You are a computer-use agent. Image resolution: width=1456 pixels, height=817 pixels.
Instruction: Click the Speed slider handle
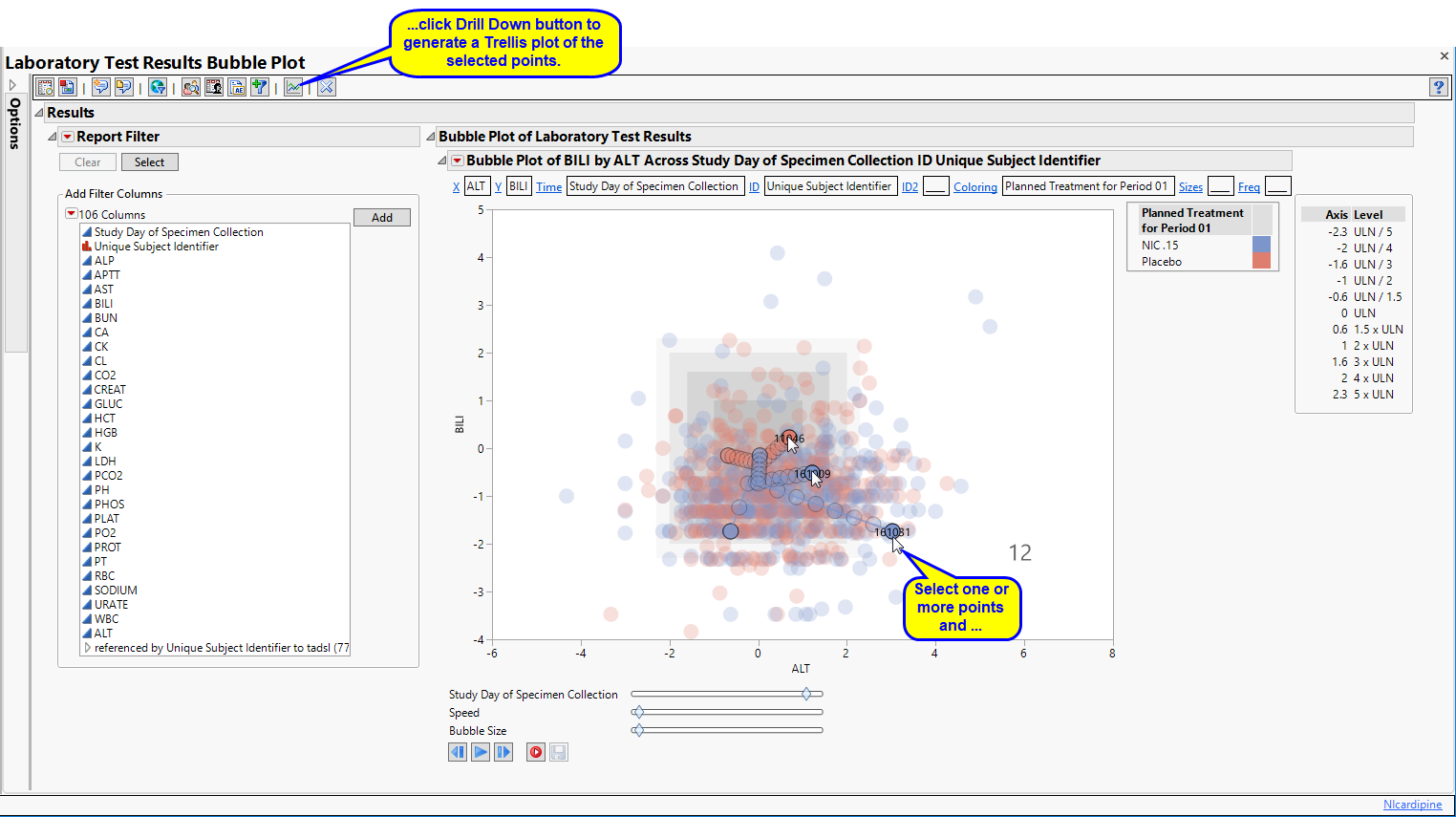tap(638, 712)
